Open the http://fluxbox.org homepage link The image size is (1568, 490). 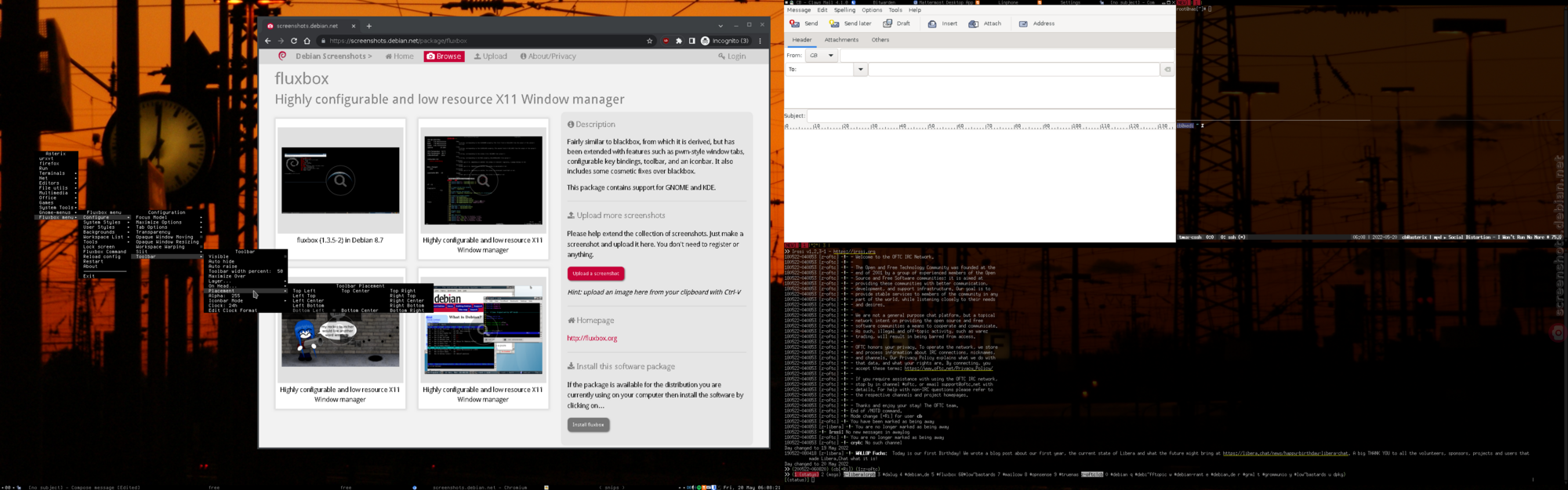tap(592, 339)
